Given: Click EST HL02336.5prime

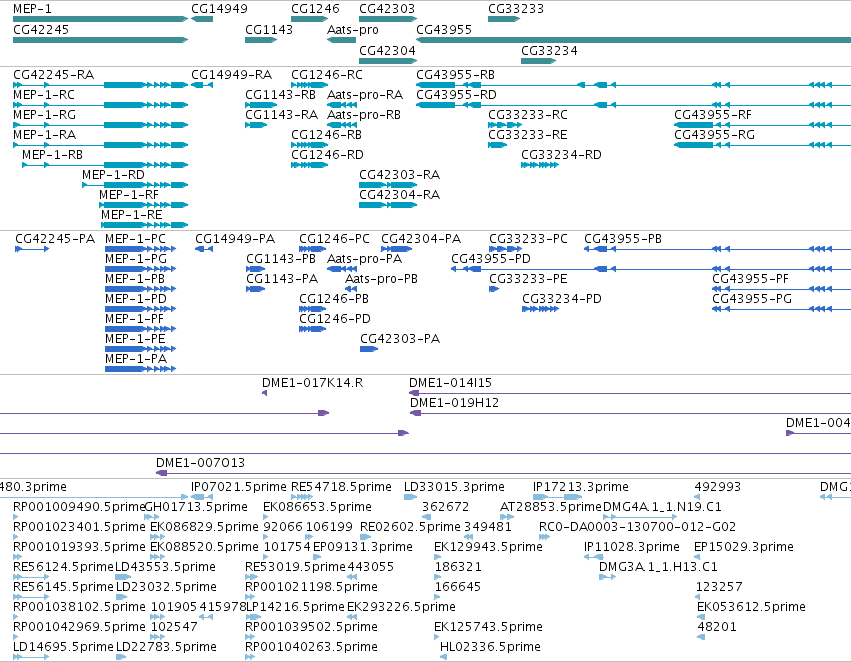Looking at the screenshot, I should (443, 657).
